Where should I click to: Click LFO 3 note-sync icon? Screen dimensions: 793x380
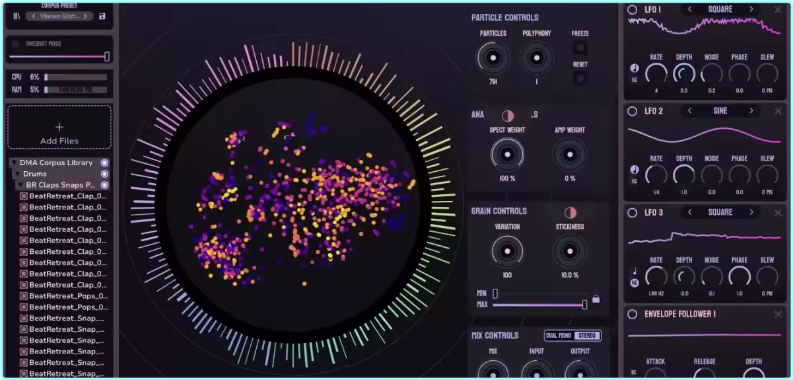pyautogui.click(x=634, y=271)
